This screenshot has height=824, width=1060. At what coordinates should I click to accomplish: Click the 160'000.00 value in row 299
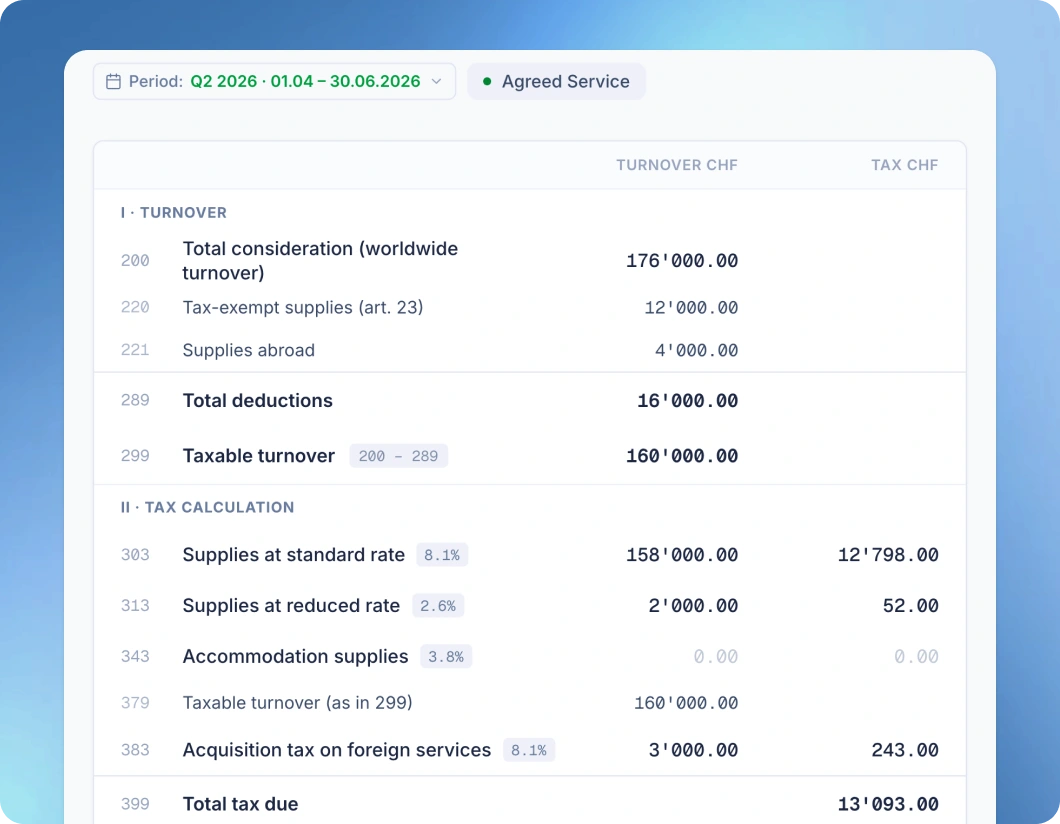[681, 456]
